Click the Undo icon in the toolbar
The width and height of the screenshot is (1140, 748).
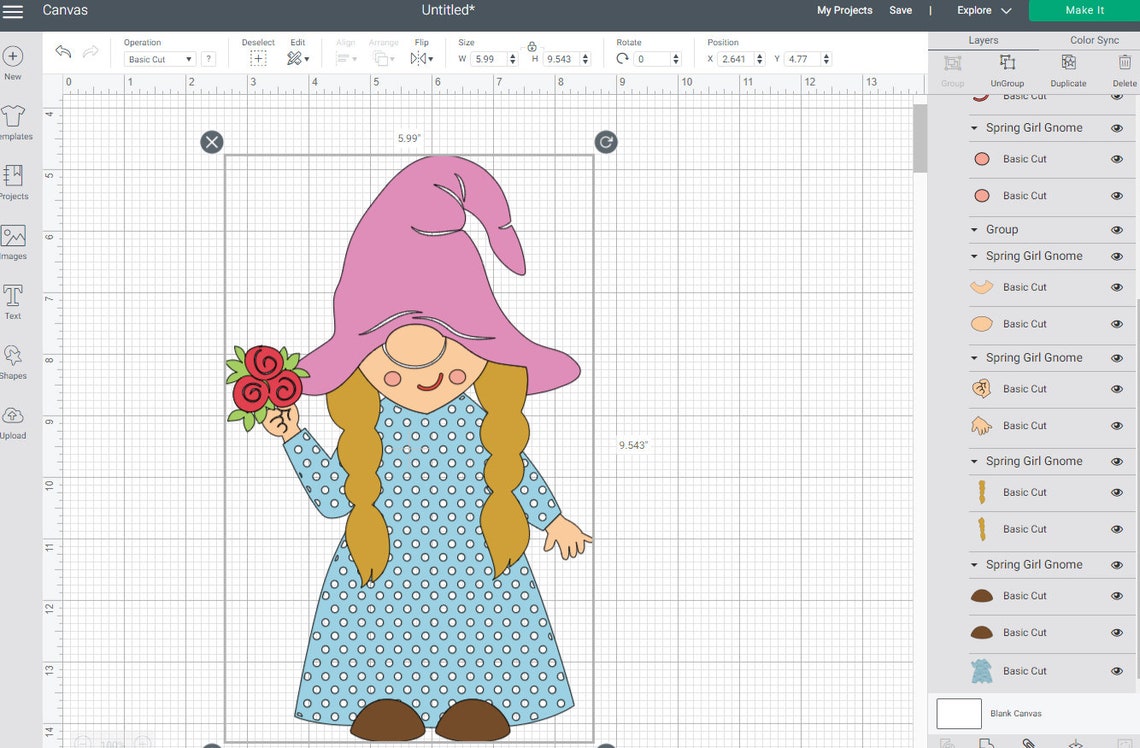click(61, 51)
